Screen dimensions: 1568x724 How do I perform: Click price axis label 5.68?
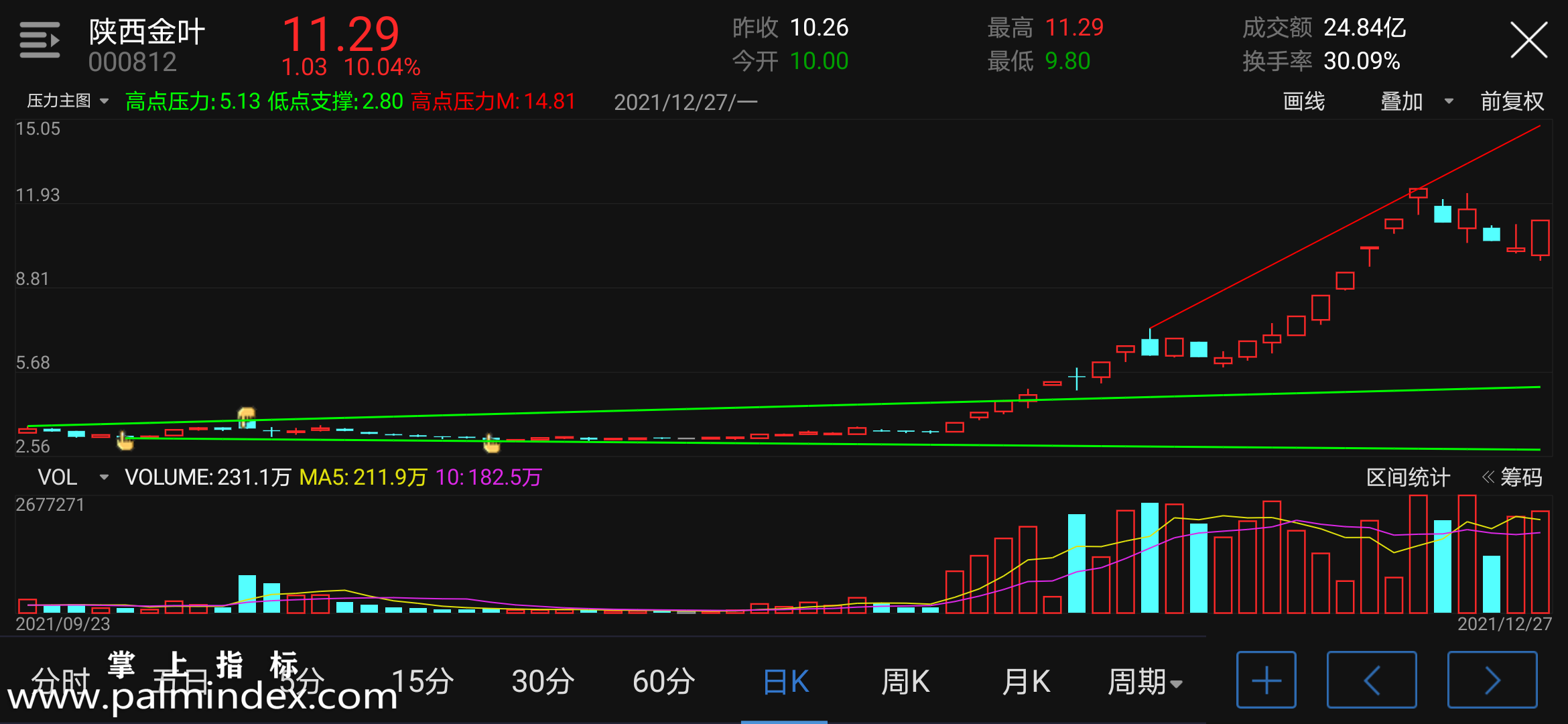point(33,363)
